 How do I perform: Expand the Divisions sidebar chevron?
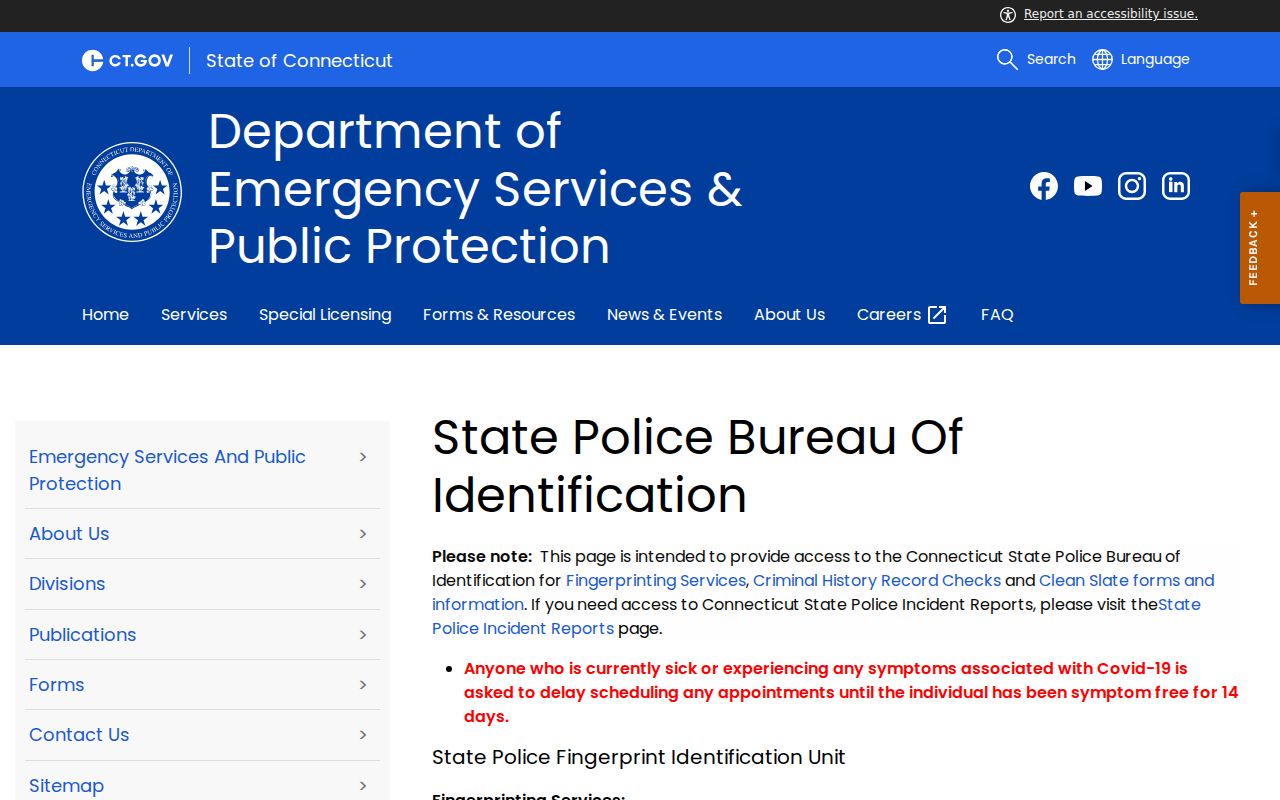(x=363, y=584)
